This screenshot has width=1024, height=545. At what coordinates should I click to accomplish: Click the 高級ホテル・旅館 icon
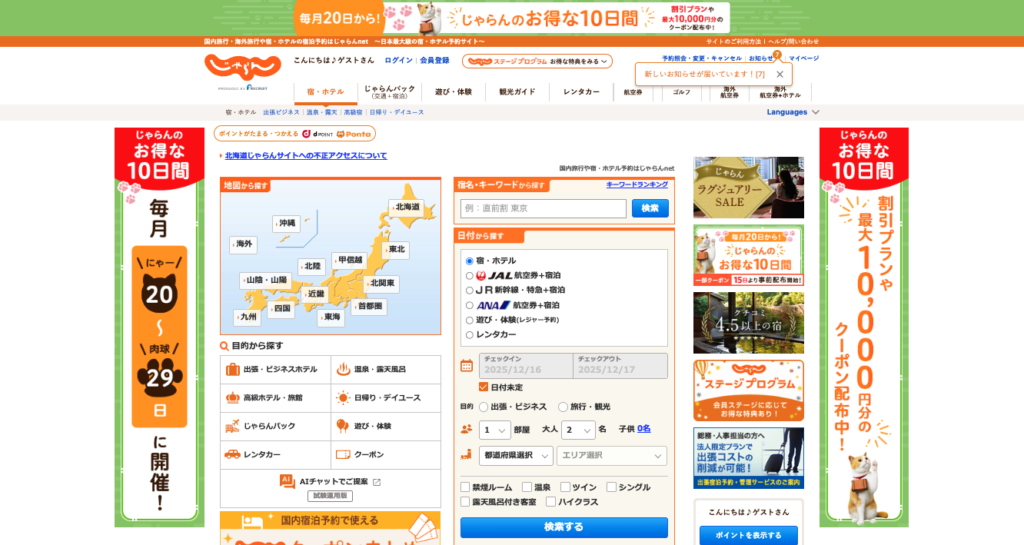click(x=232, y=397)
